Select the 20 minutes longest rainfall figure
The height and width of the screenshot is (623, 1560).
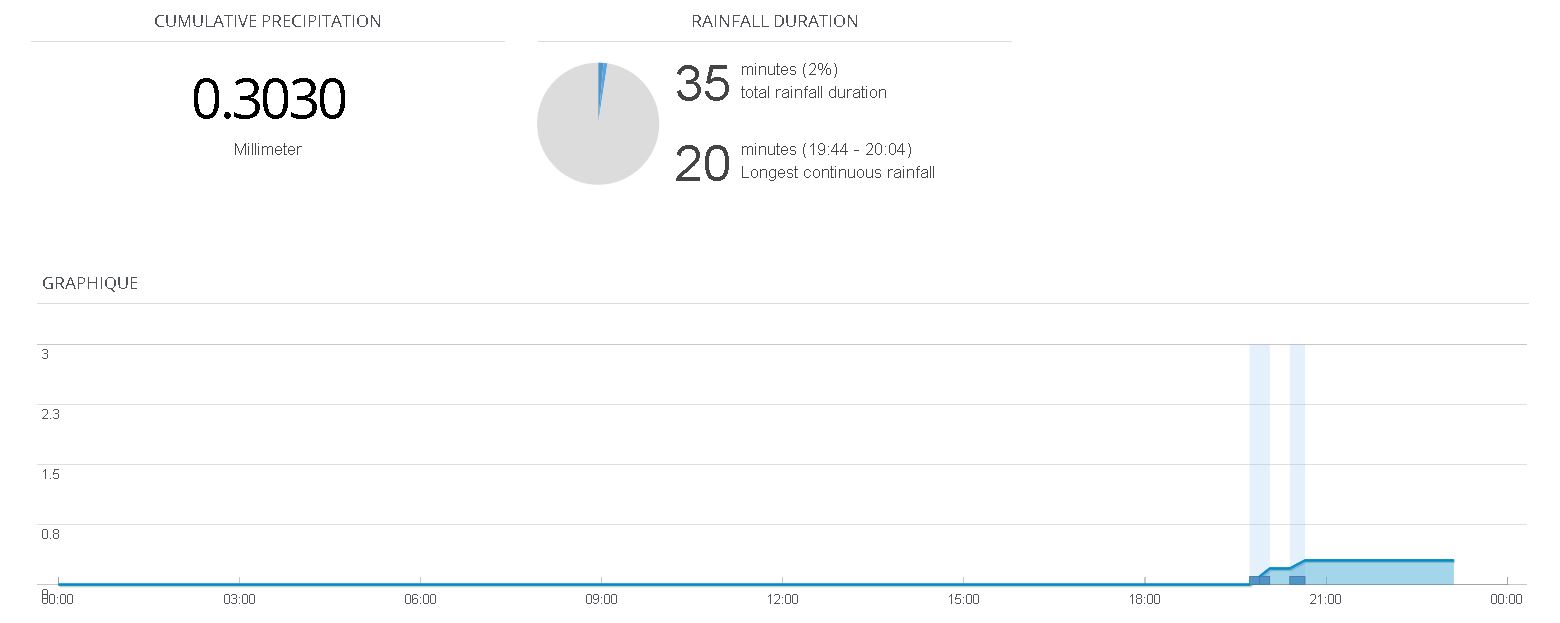(x=702, y=164)
